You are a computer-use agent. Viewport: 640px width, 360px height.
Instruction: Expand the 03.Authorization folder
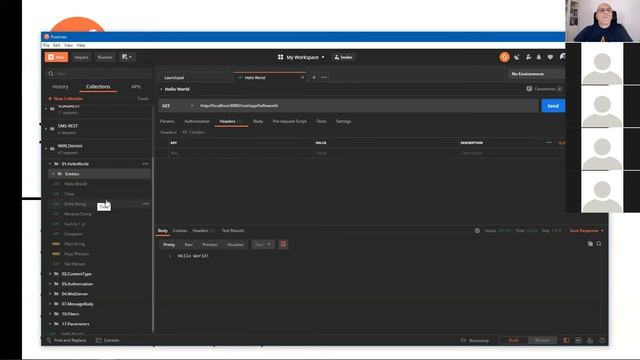coord(50,284)
